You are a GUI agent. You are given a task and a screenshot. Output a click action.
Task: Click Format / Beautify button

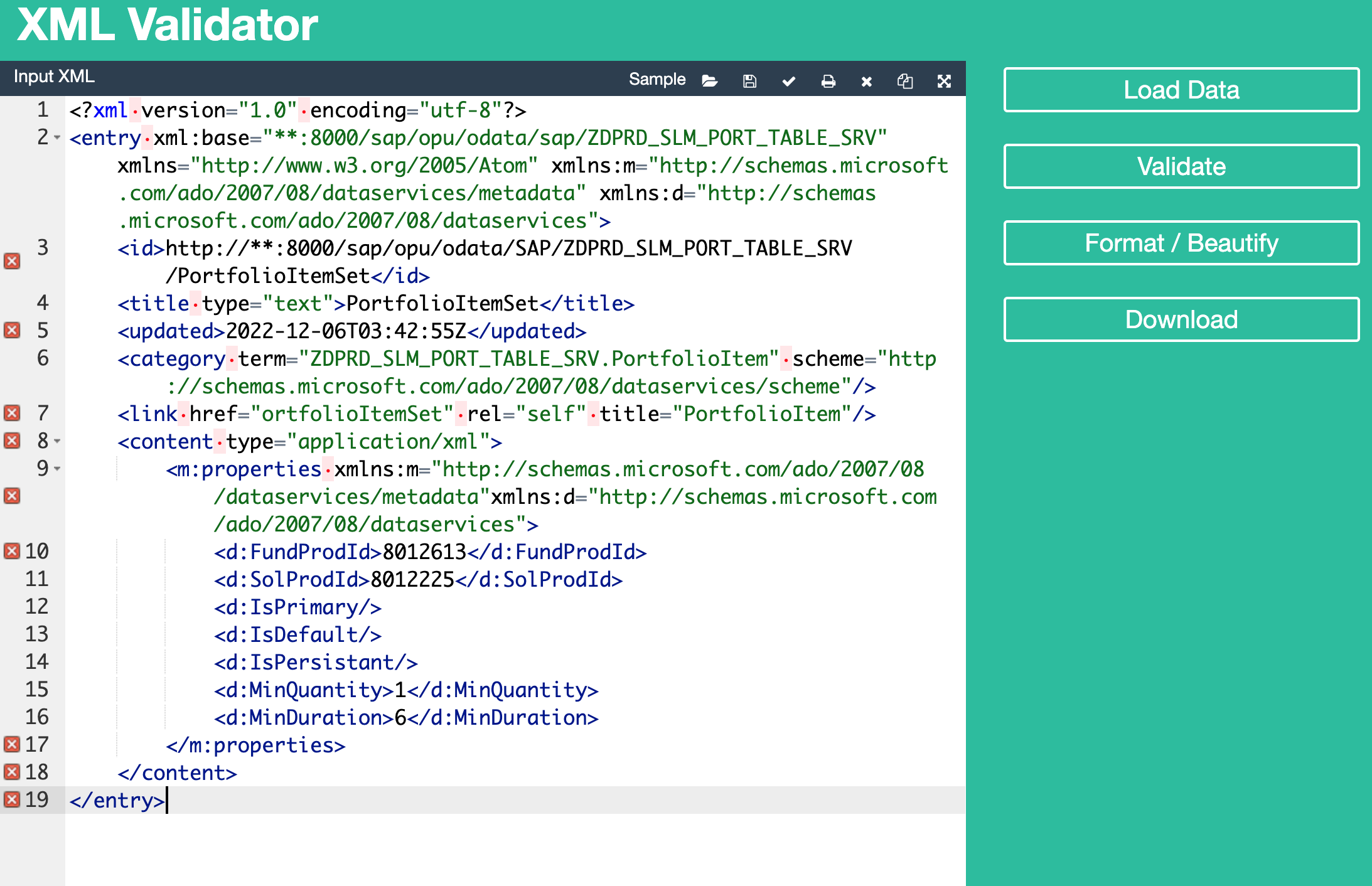point(1181,243)
